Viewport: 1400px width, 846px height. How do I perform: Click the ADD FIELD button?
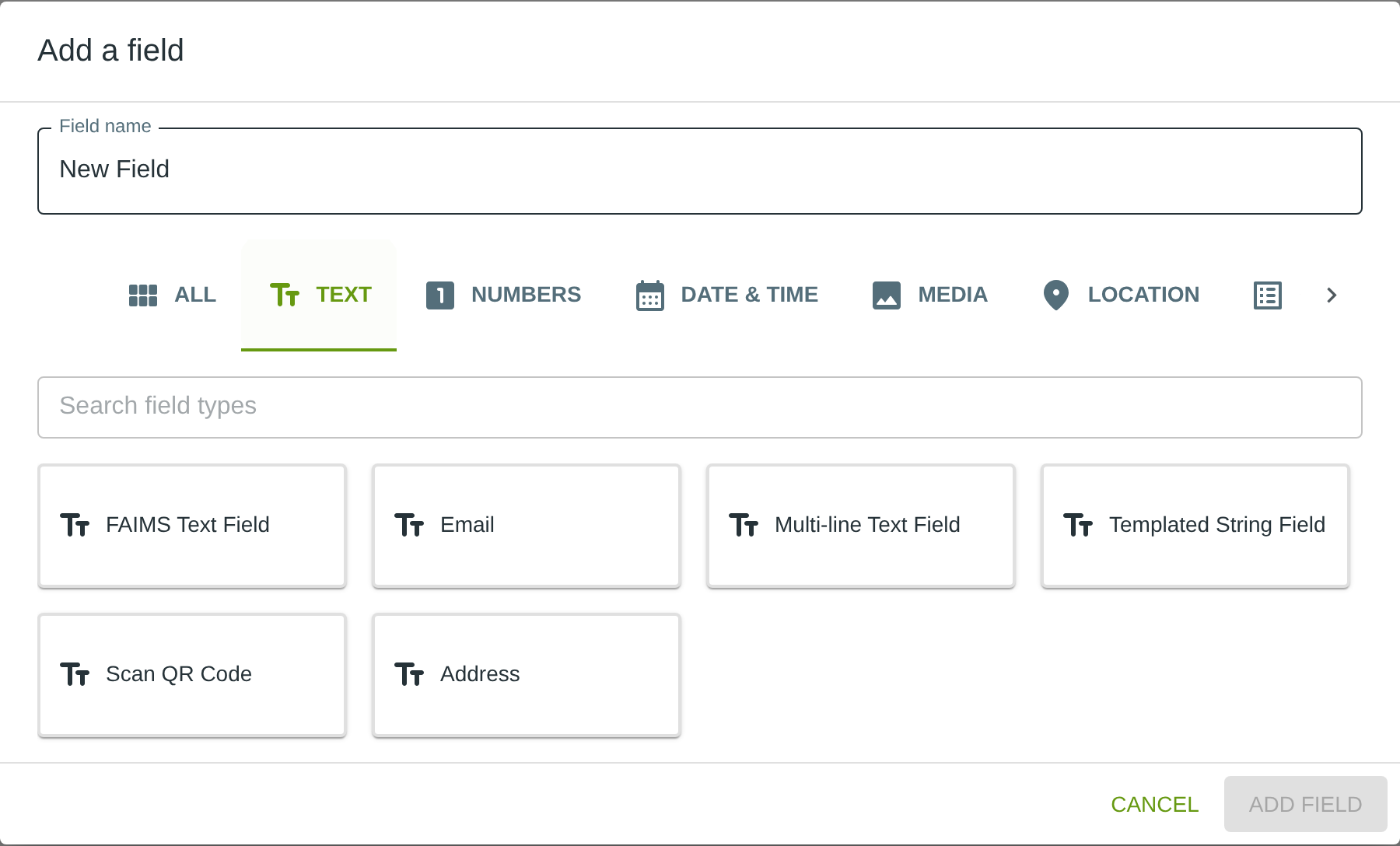(x=1305, y=804)
